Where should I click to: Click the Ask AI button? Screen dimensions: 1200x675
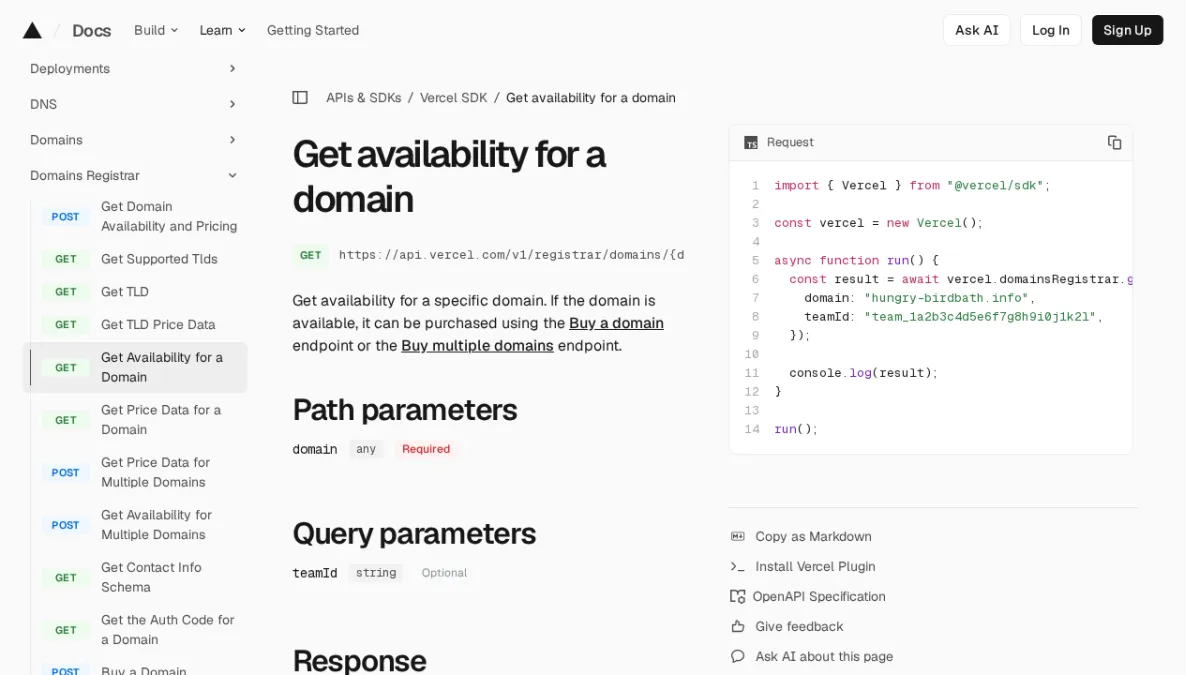[x=976, y=30]
